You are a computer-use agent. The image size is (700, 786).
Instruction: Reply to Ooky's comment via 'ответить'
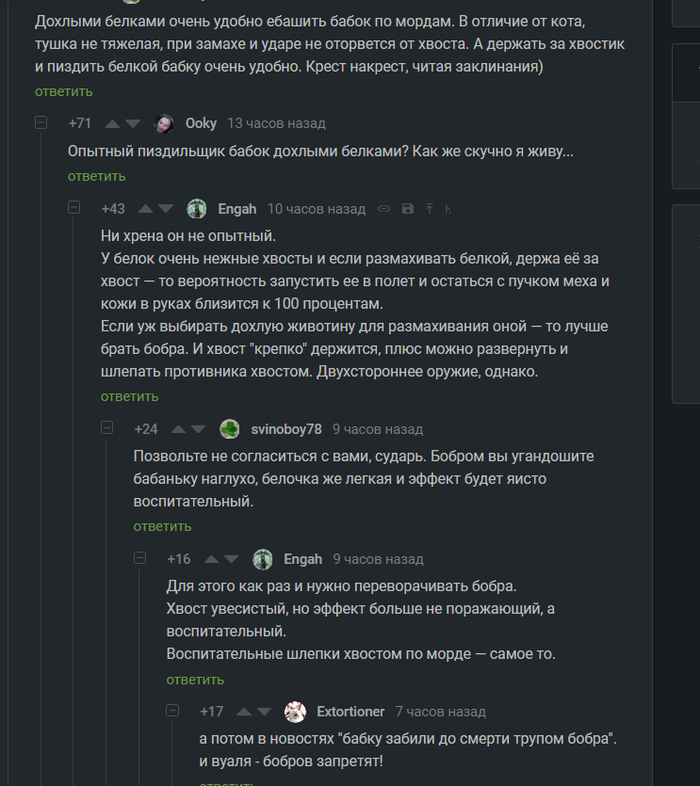click(97, 176)
